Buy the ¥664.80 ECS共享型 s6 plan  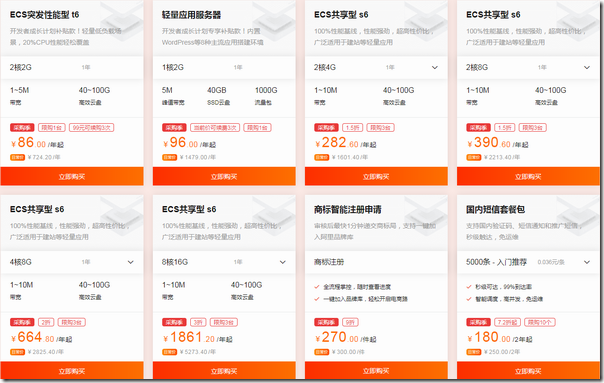(72, 371)
